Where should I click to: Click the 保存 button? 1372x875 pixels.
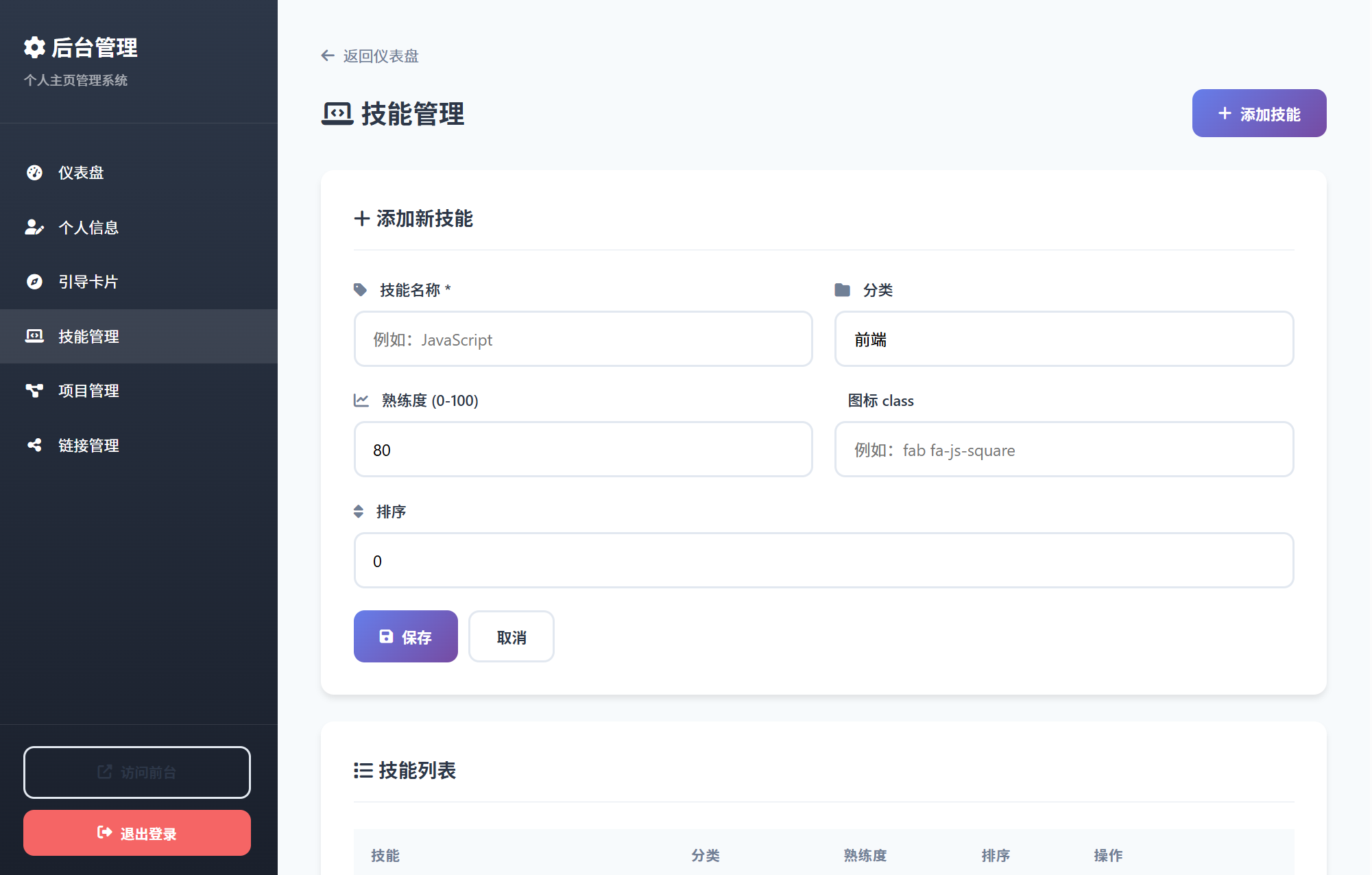[406, 636]
